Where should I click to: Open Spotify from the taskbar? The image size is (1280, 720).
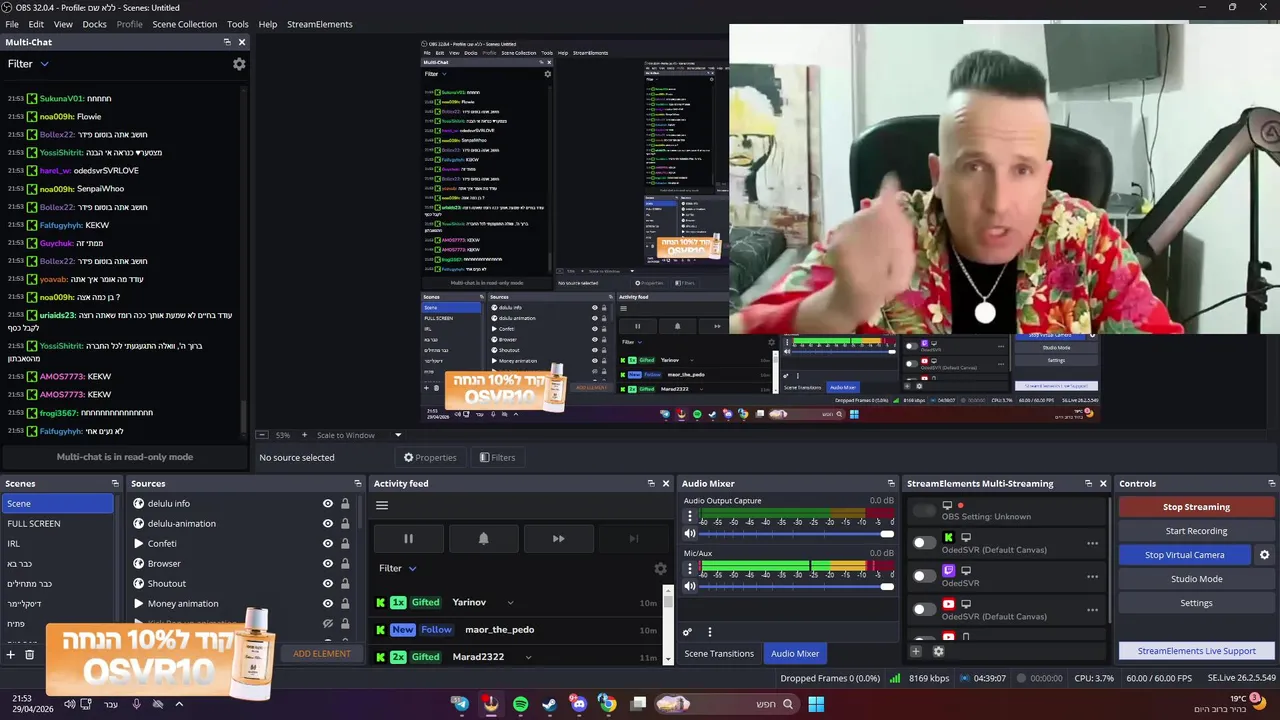pos(520,704)
